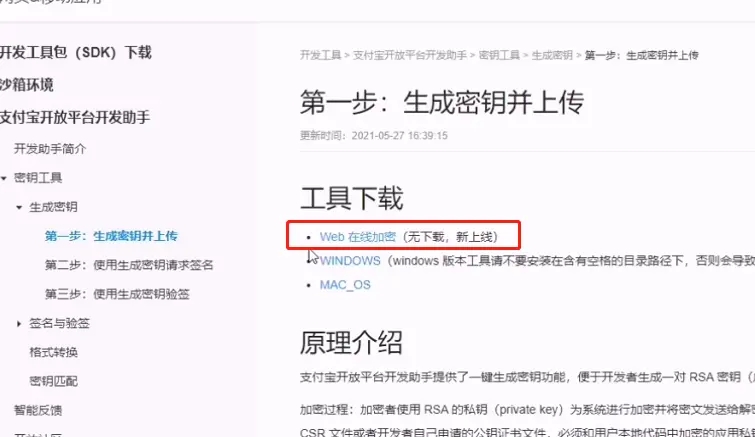Click the page title 第一步：生成密钥并上传
The height and width of the screenshot is (437, 755).
pos(442,102)
